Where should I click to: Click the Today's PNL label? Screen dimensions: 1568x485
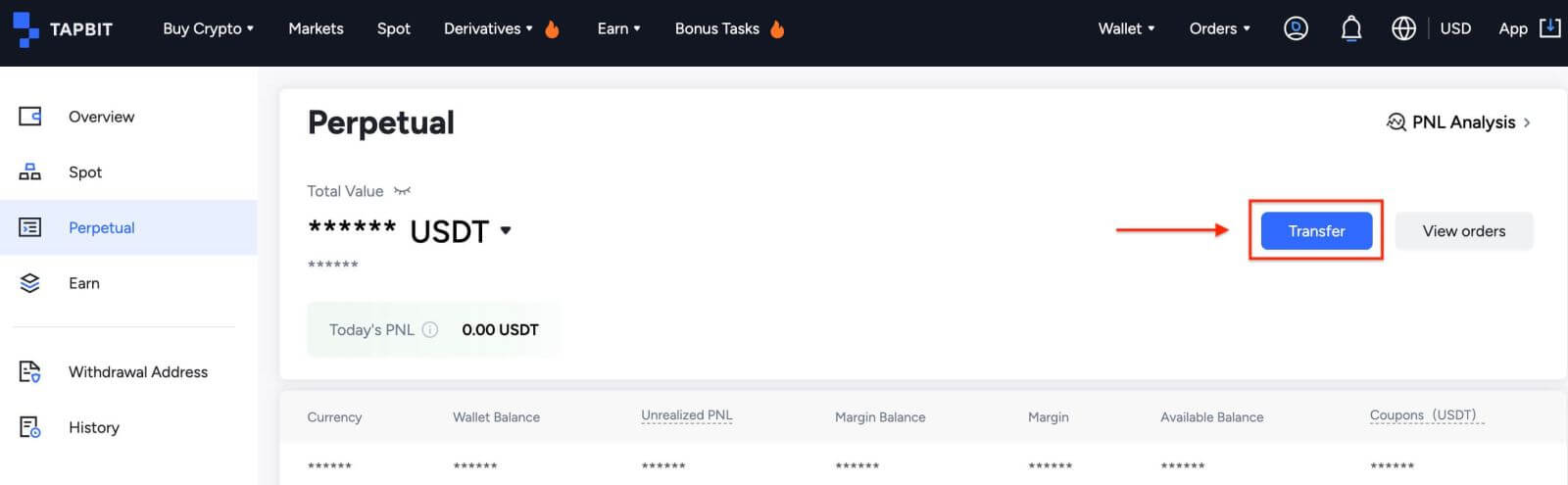pos(371,330)
